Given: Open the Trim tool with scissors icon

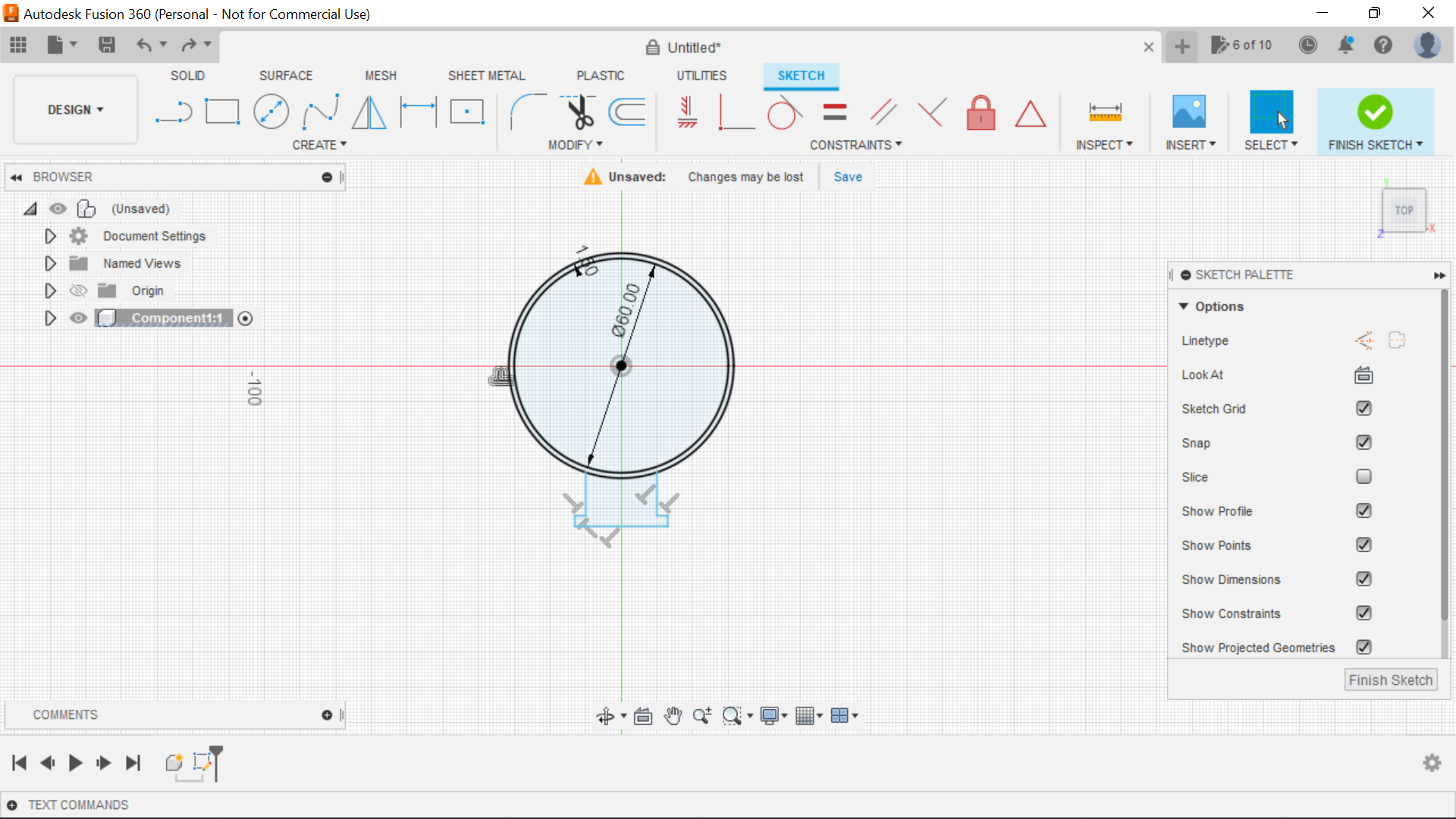Looking at the screenshot, I should click(x=579, y=111).
